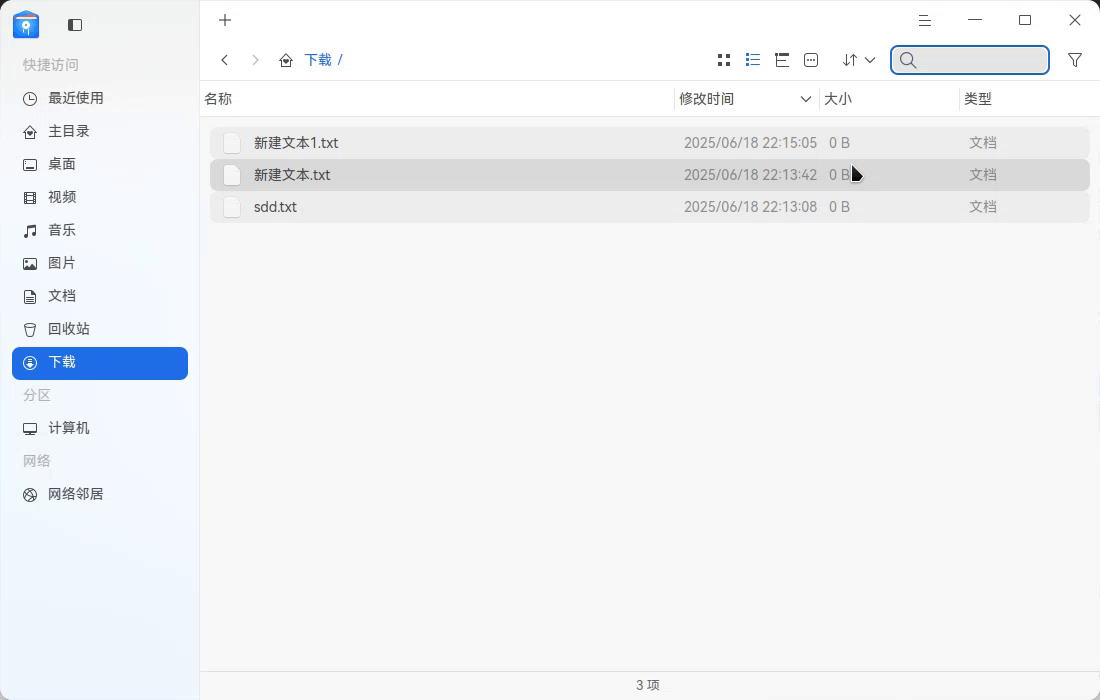1100x700 pixels.
Task: Open the sort order dropdown
Action: point(859,60)
